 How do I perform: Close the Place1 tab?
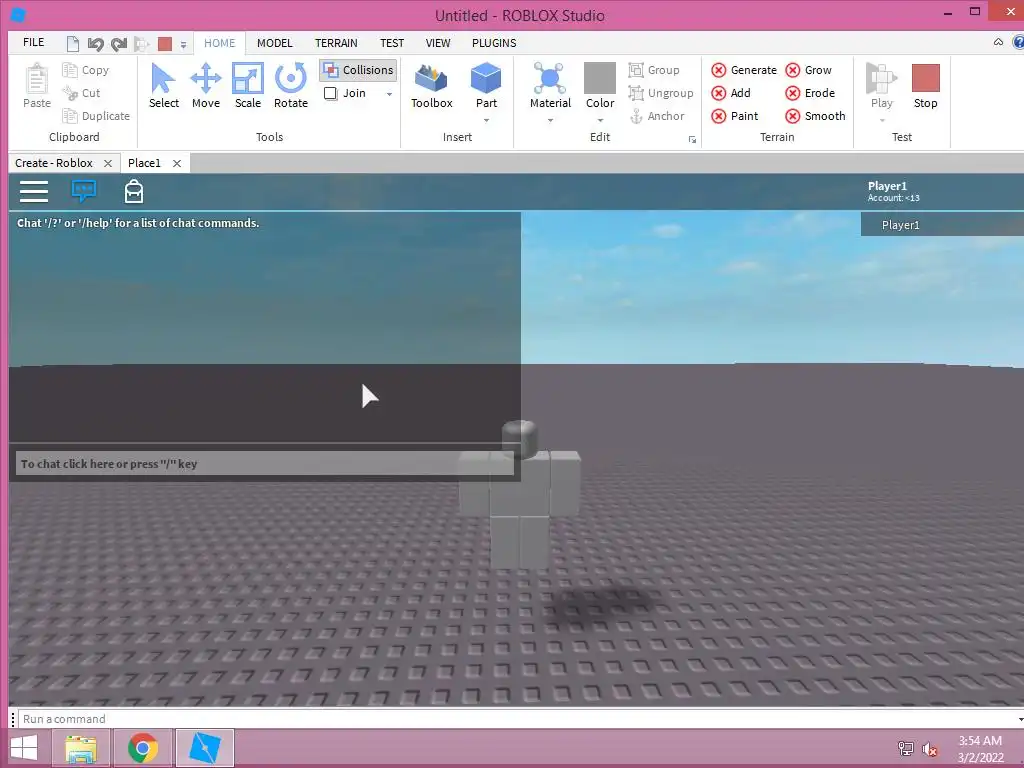pos(176,163)
